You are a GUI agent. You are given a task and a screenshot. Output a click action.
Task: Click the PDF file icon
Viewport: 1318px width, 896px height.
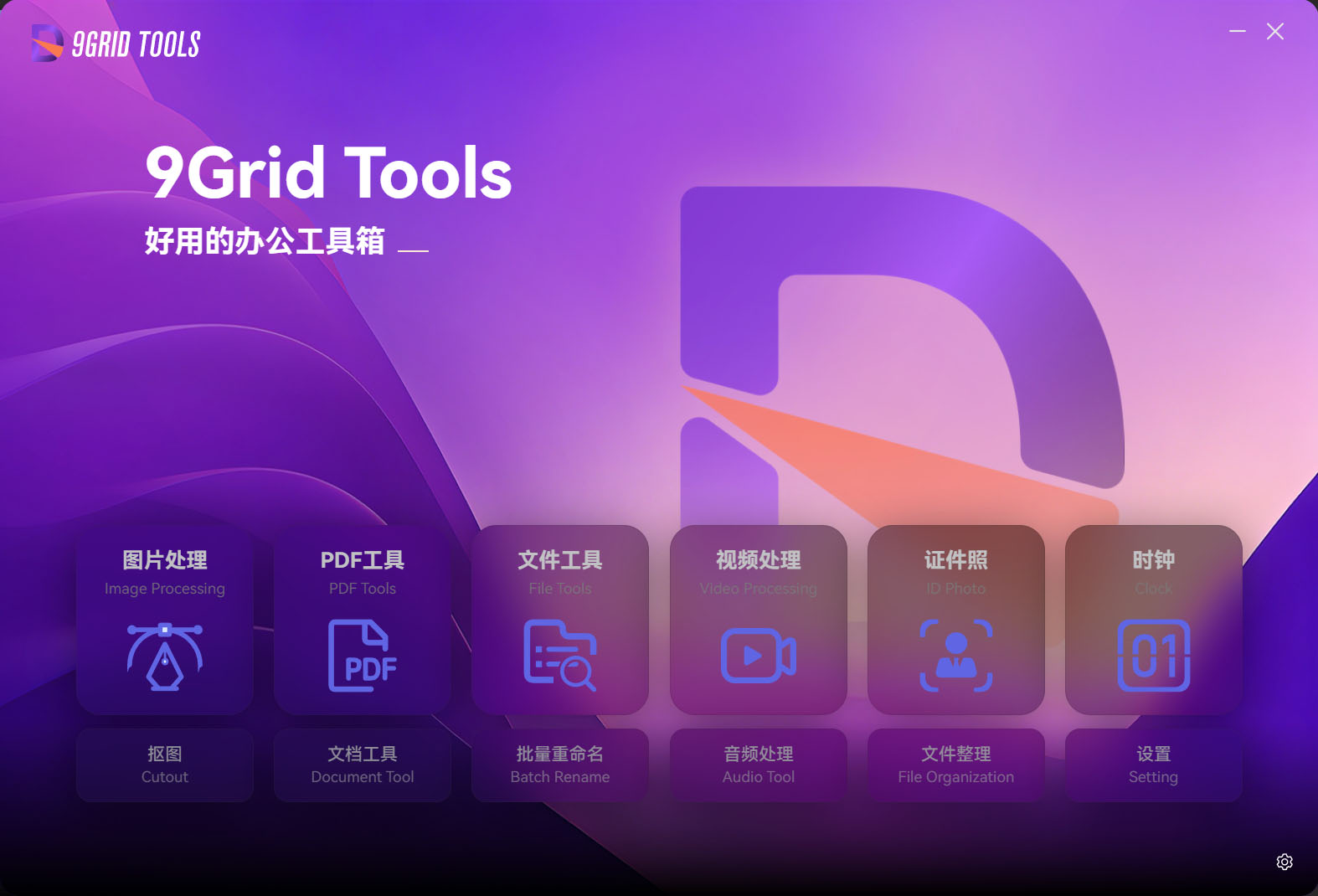(363, 656)
